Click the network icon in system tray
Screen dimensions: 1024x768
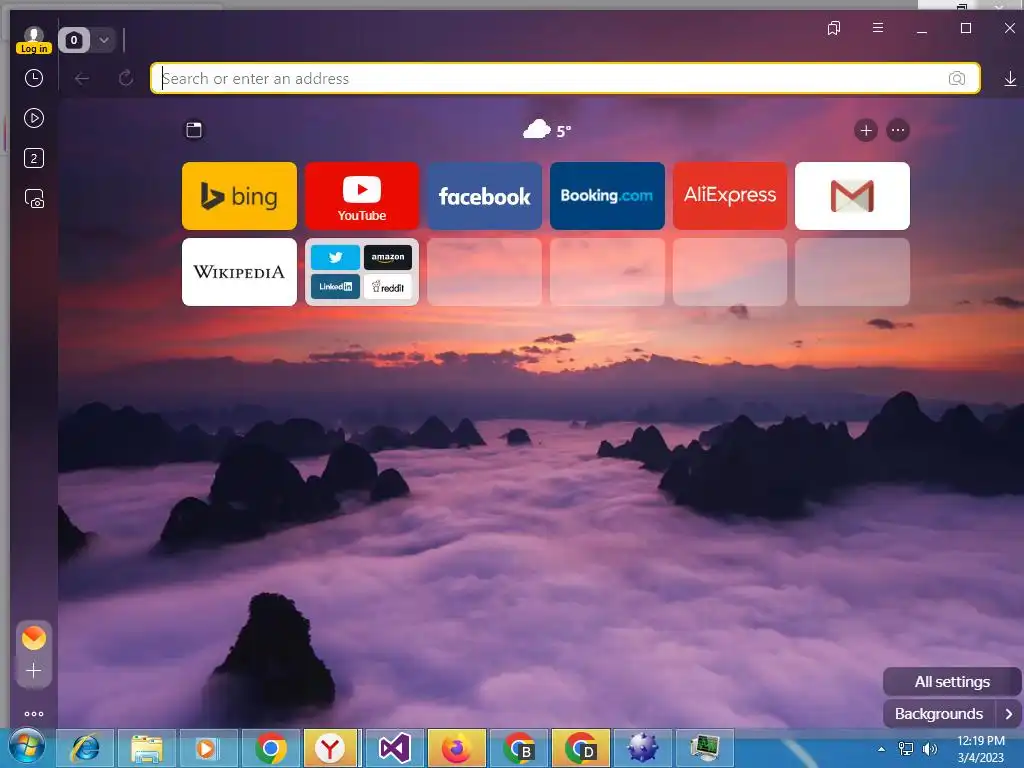[906, 749]
